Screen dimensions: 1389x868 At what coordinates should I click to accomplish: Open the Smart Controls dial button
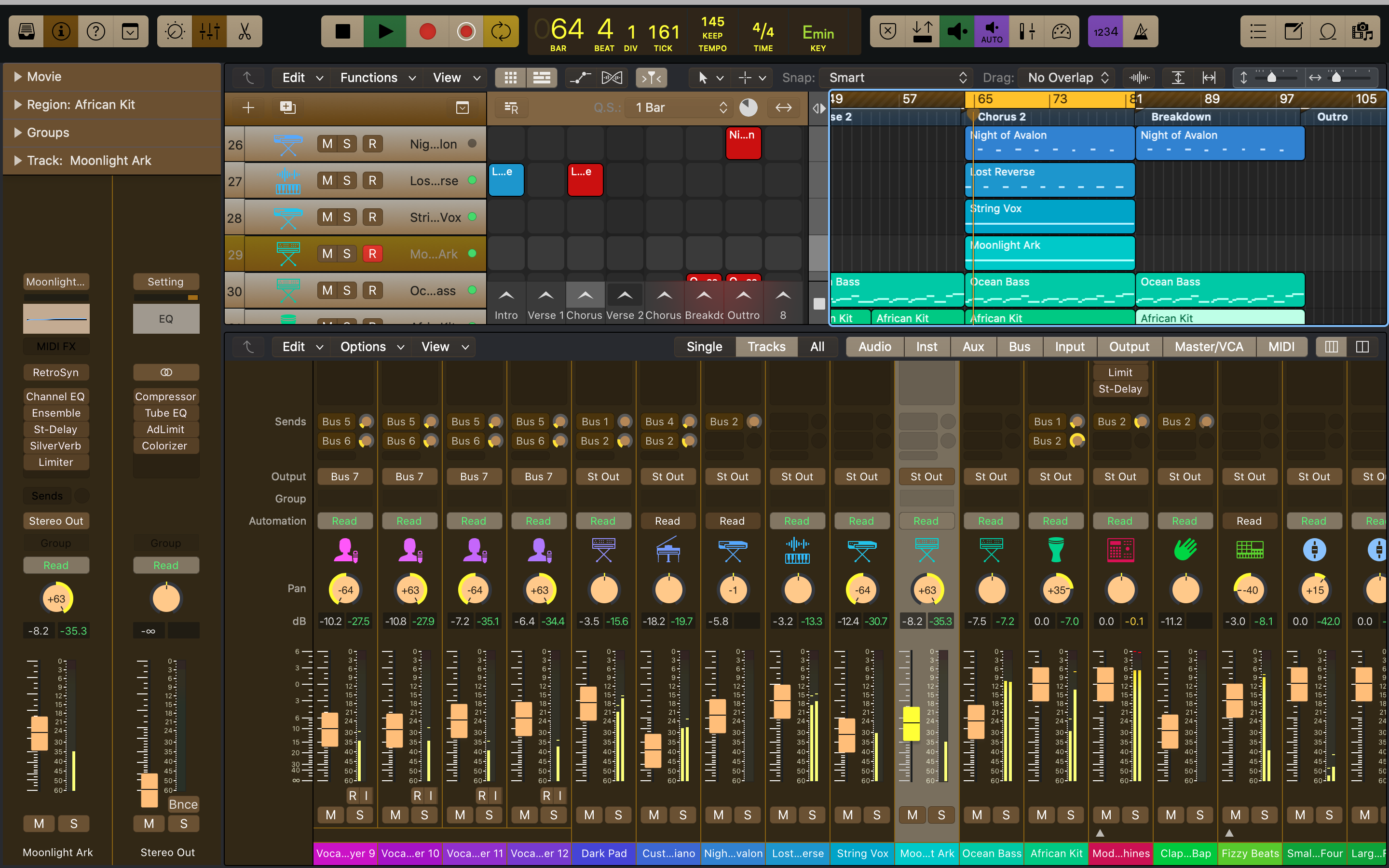[x=175, y=31]
